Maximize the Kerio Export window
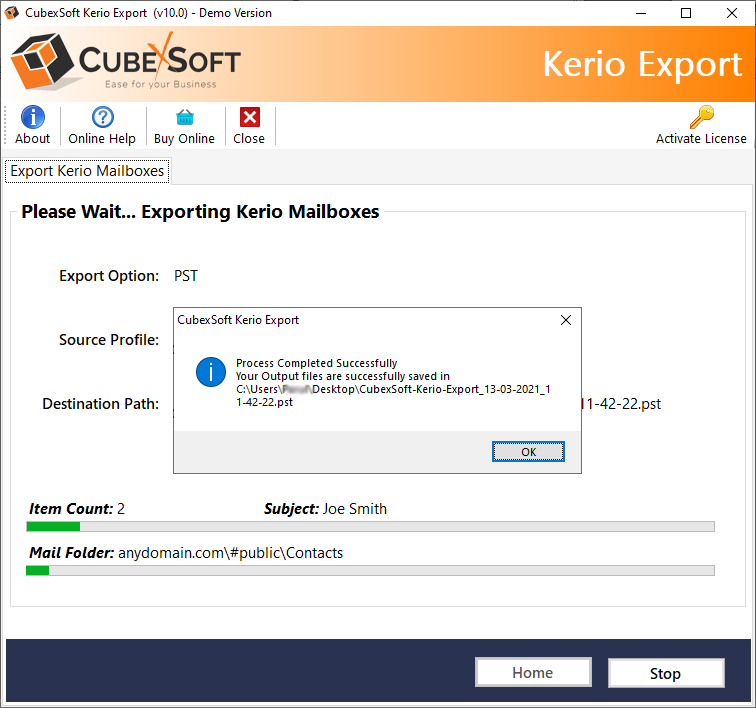The height and width of the screenshot is (708, 756). (686, 13)
